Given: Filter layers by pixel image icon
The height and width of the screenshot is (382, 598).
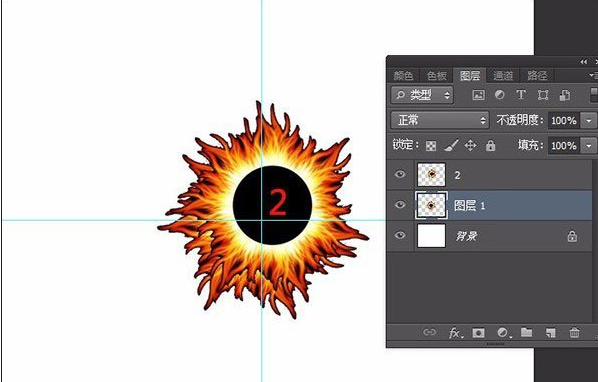Looking at the screenshot, I should [x=478, y=95].
